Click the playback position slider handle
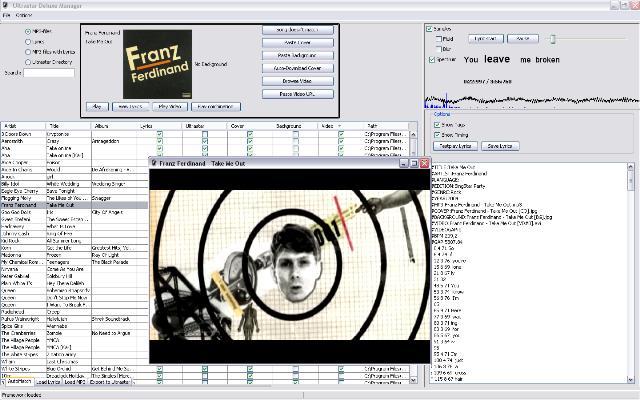This screenshot has width=640, height=400. [x=553, y=39]
